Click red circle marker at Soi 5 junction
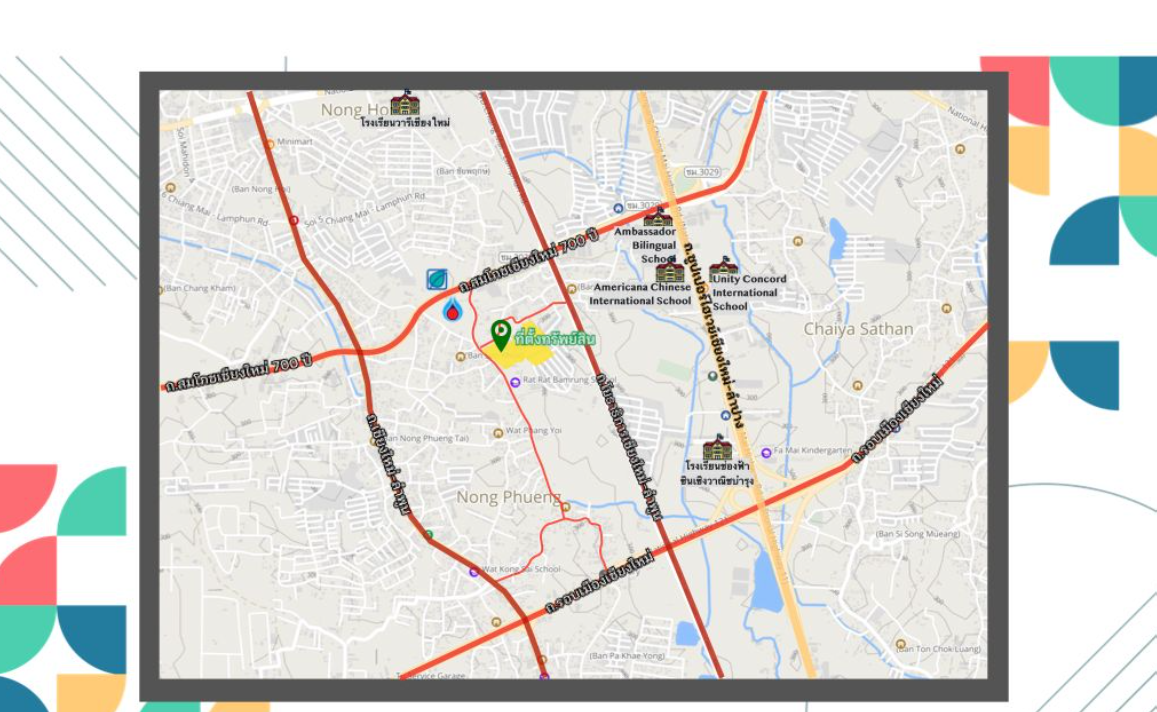This screenshot has height=712, width=1157. pyautogui.click(x=294, y=220)
